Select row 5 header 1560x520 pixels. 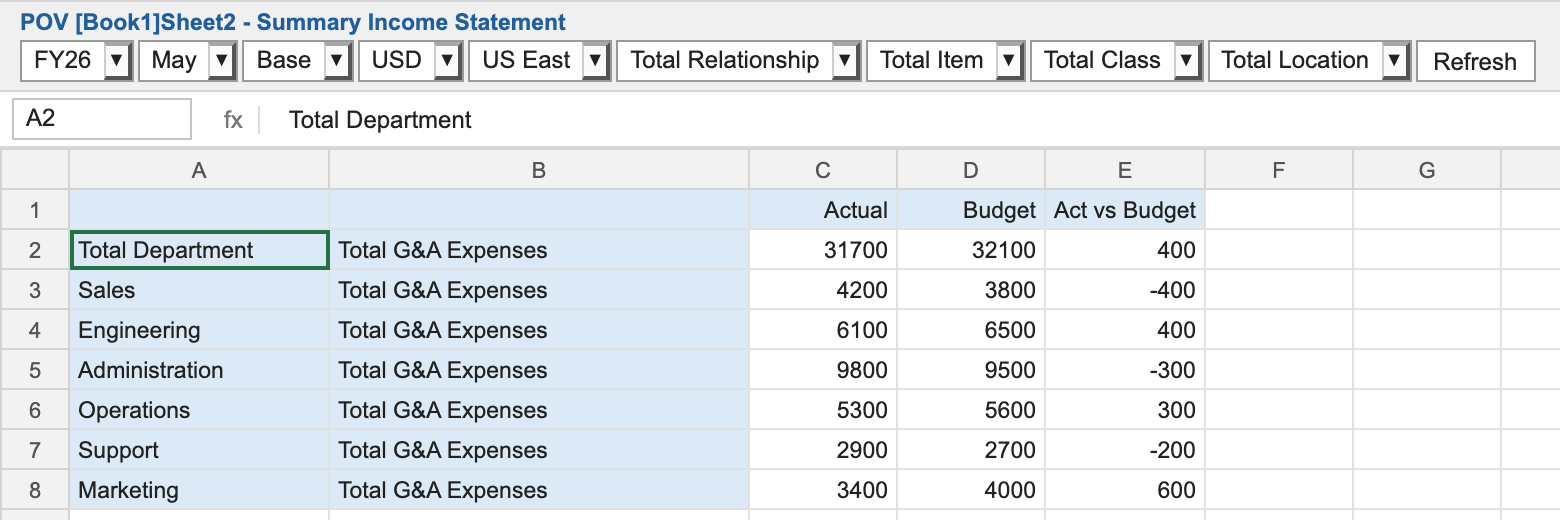[x=35, y=370]
